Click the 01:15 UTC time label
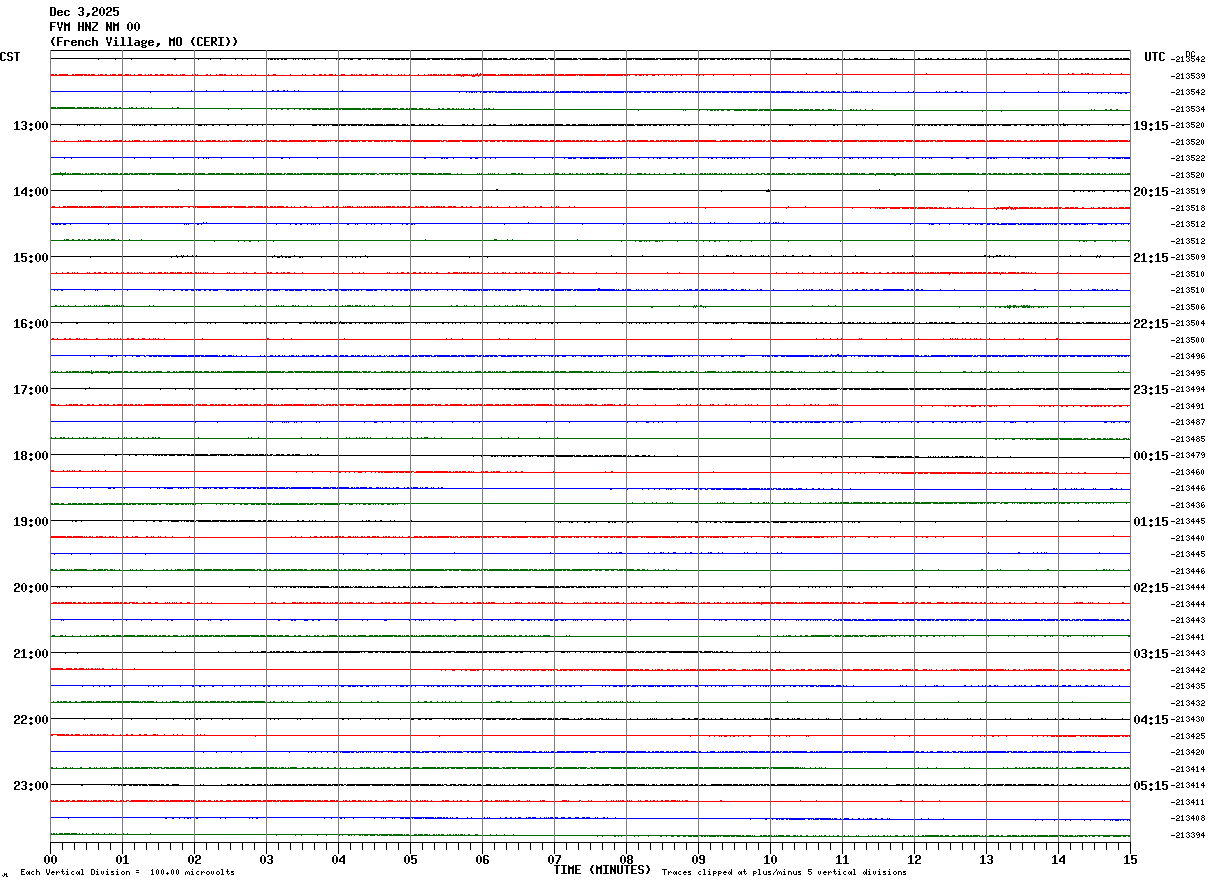The height and width of the screenshot is (886, 1210). pos(1151,522)
